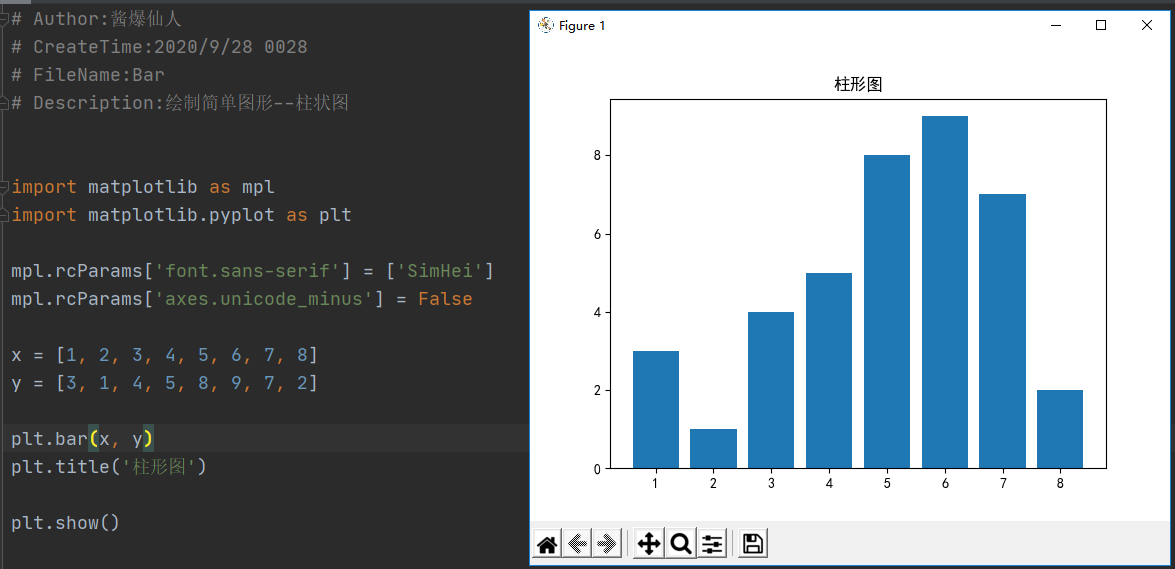Click the x list assignment line

(164, 355)
